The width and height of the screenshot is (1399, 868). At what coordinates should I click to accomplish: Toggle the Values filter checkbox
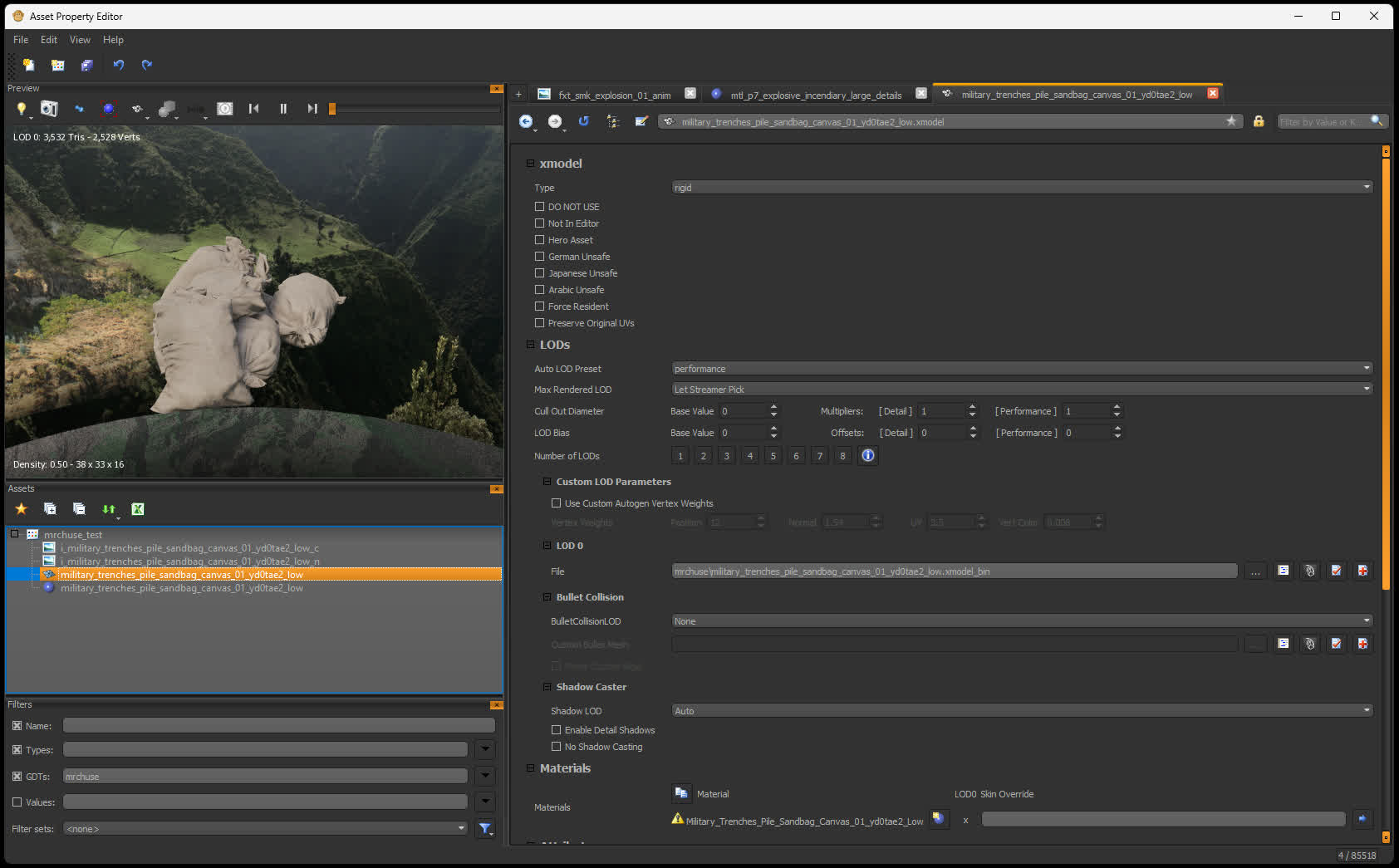17,802
